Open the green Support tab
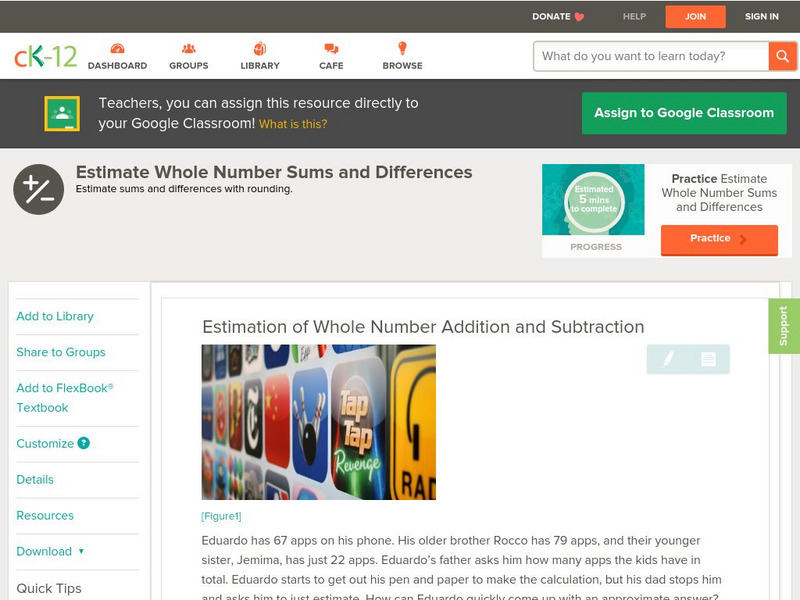 785,327
